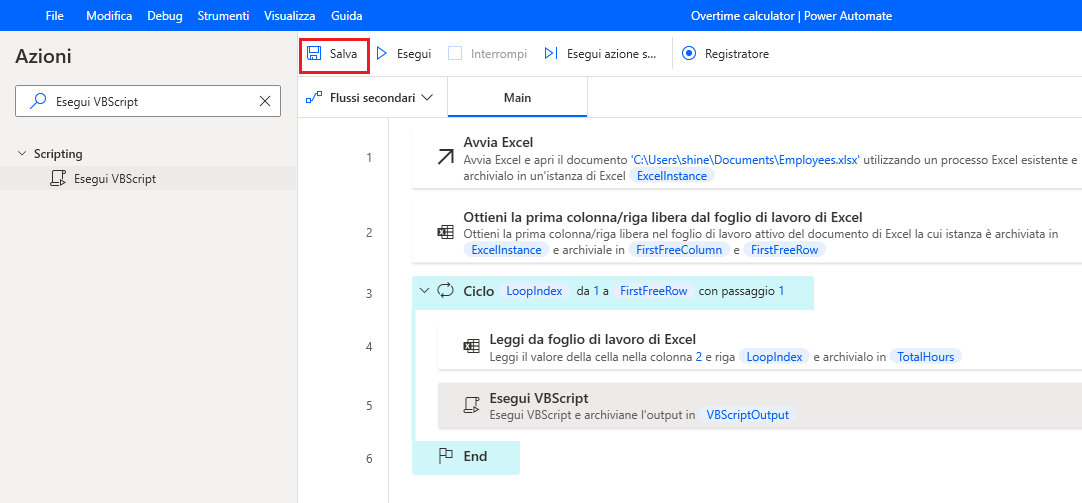1082x503 pixels.
Task: Select the Main tab
Action: pos(518,97)
